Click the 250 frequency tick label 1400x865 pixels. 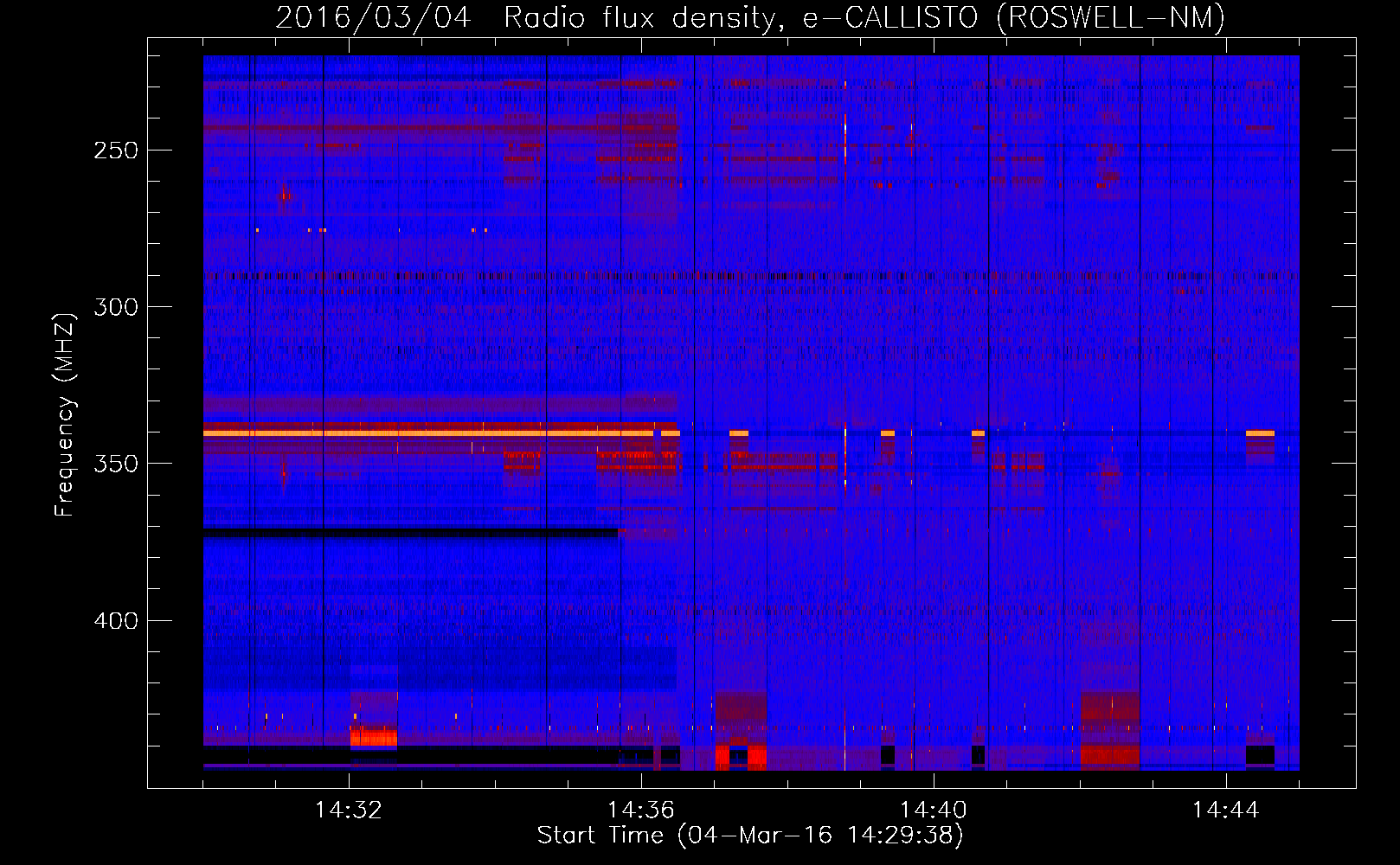[x=116, y=151]
